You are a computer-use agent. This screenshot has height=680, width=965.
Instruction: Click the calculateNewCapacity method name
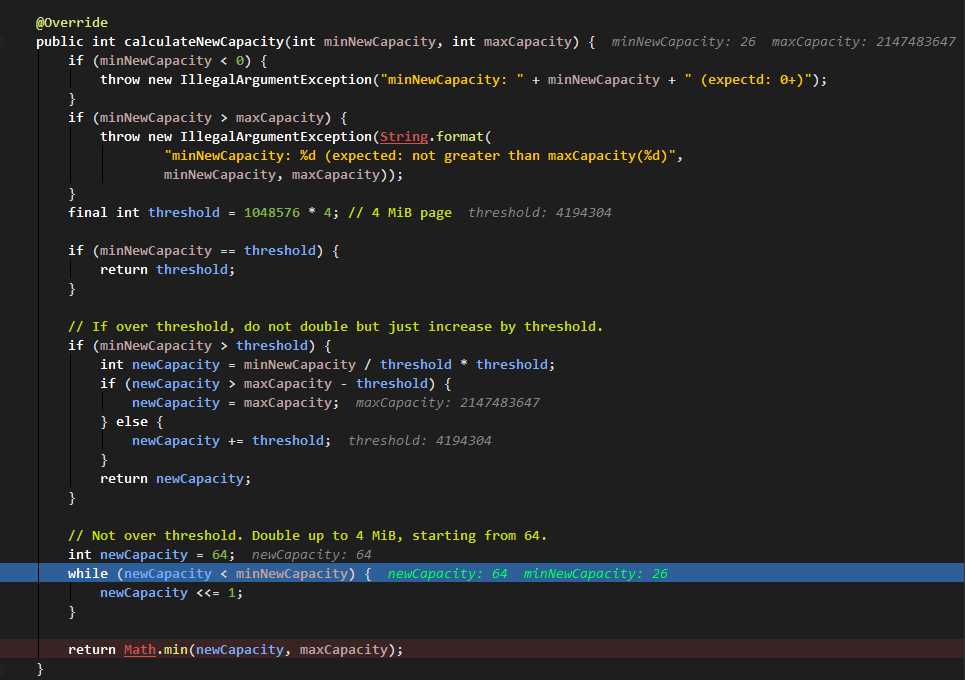[x=204, y=42]
